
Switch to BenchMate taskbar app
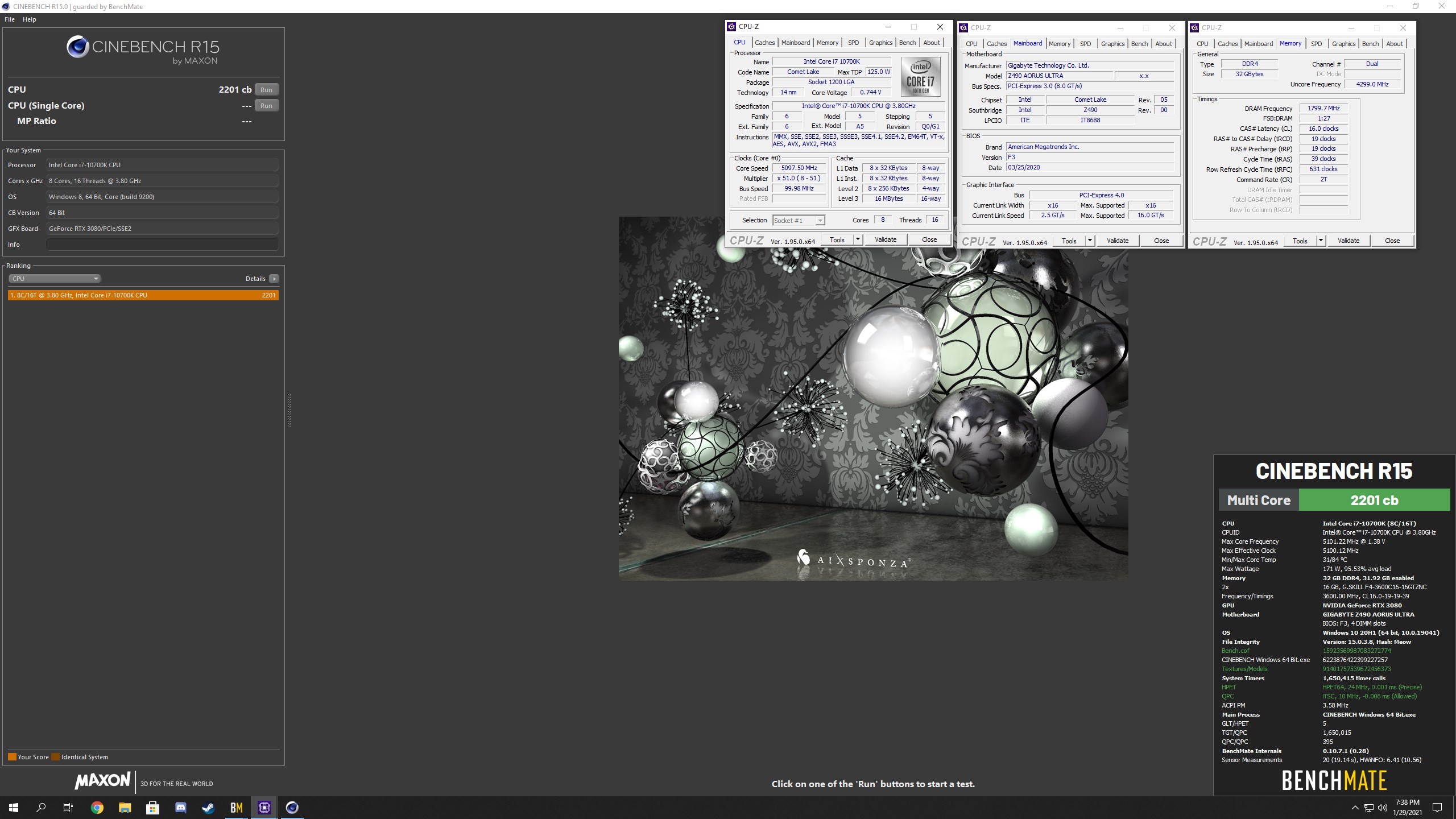point(236,807)
